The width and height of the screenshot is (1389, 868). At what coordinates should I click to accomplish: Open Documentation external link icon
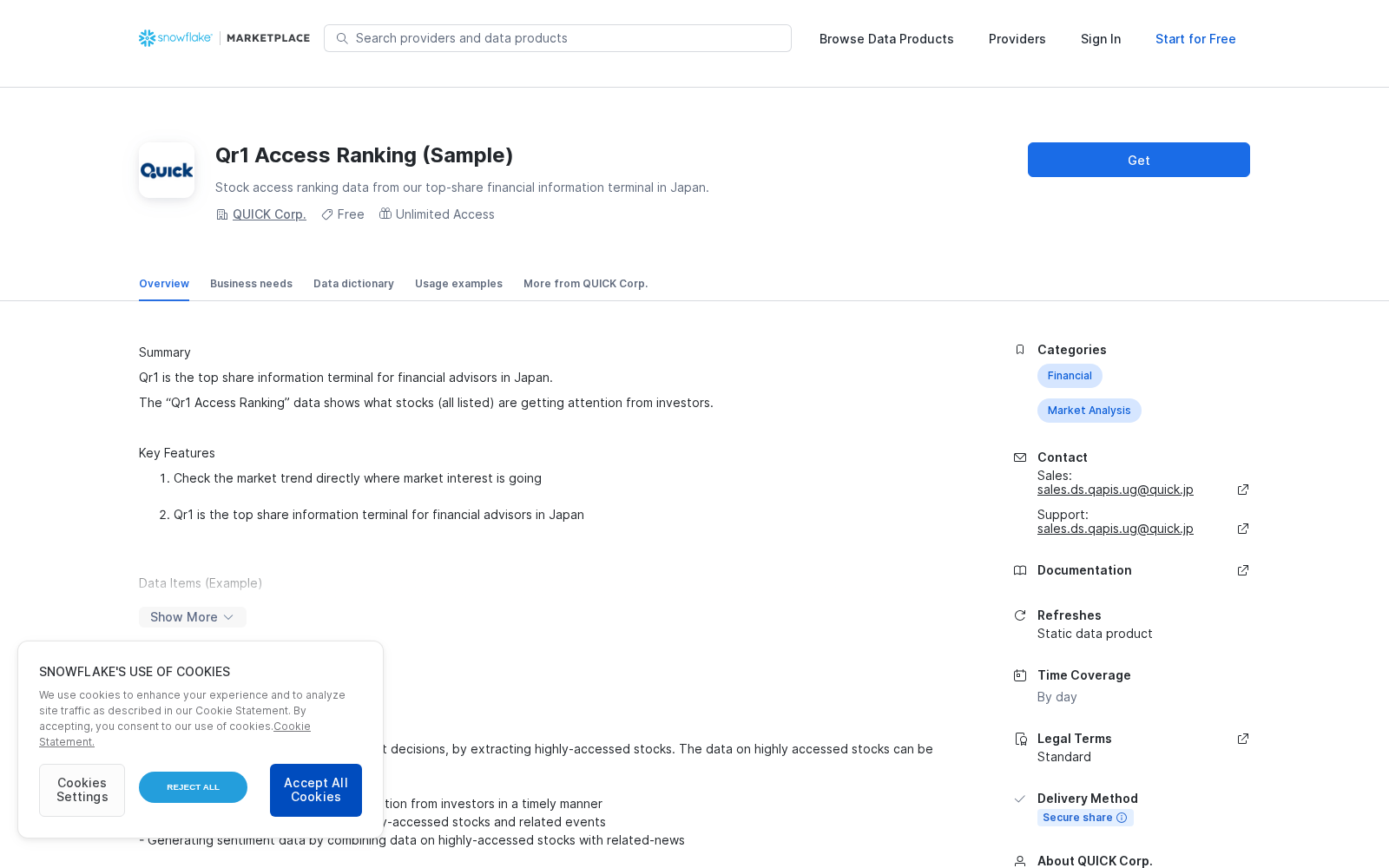(1243, 570)
